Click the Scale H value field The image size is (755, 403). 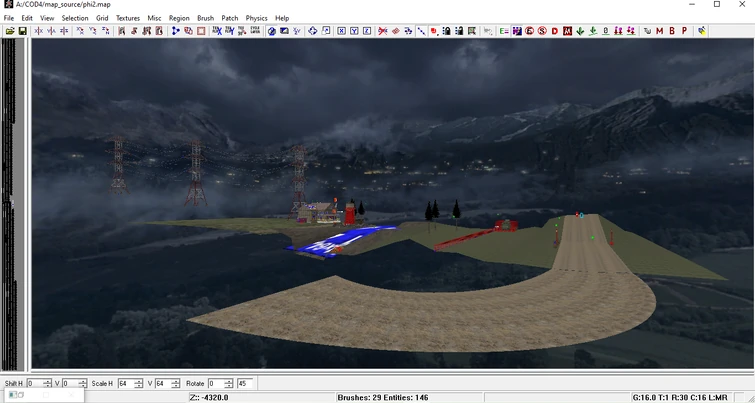pos(125,383)
